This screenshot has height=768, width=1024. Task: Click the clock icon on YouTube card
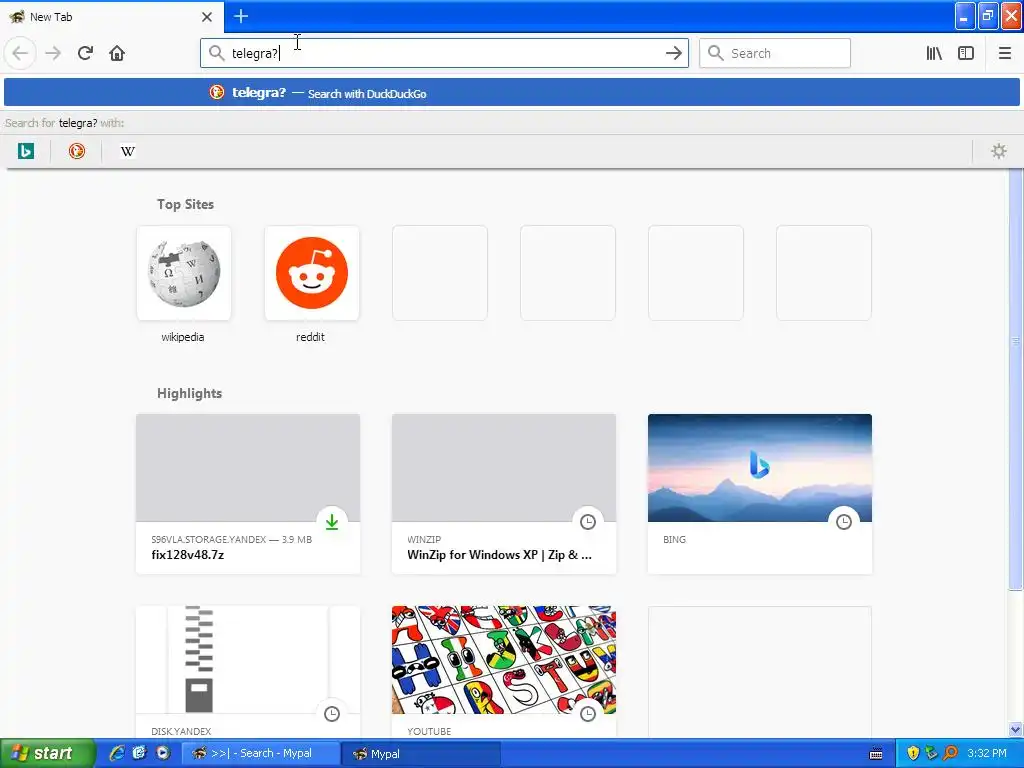[588, 714]
